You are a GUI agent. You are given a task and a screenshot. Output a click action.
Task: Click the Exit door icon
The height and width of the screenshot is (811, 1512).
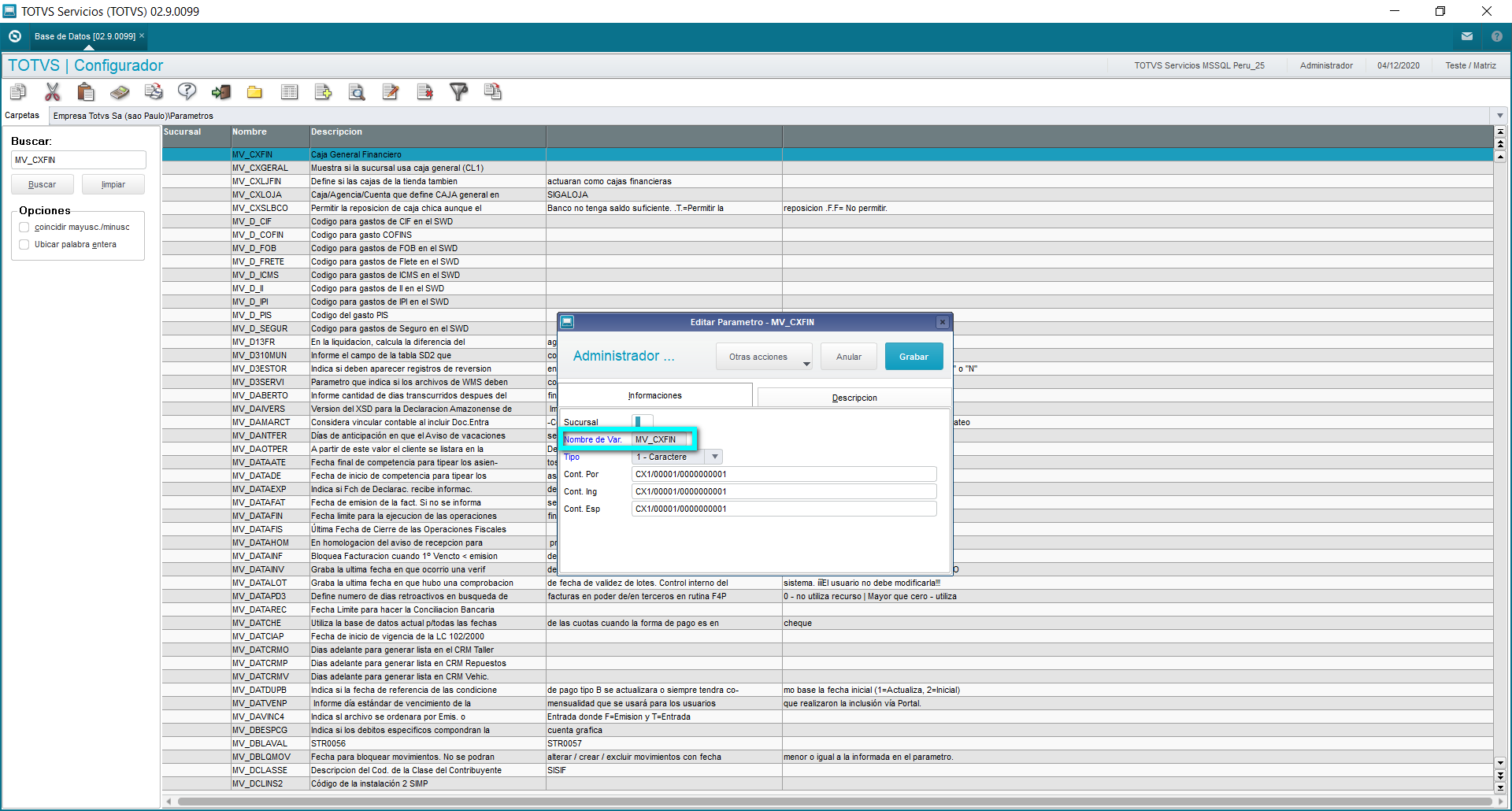221,92
